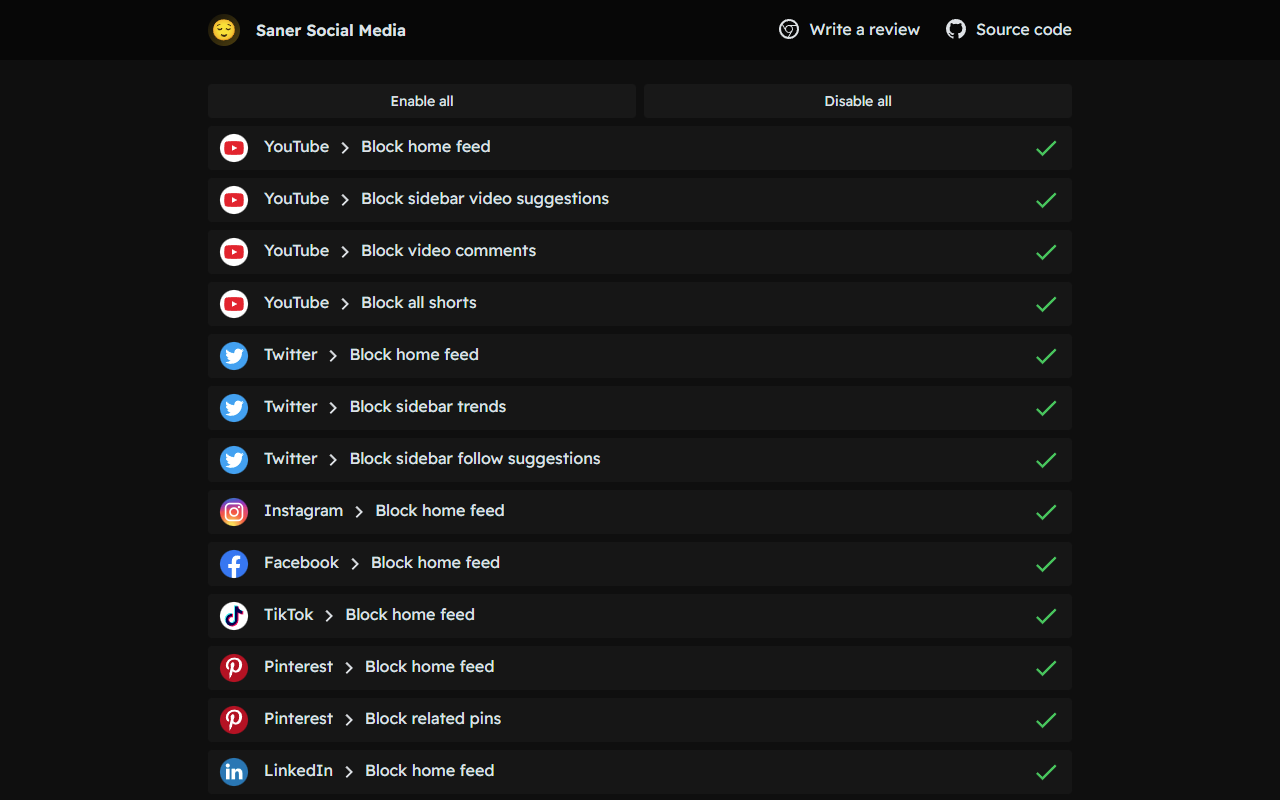Image resolution: width=1280 pixels, height=800 pixels.
Task: Toggle checkmark for YouTube Block video comments
Action: [1046, 252]
